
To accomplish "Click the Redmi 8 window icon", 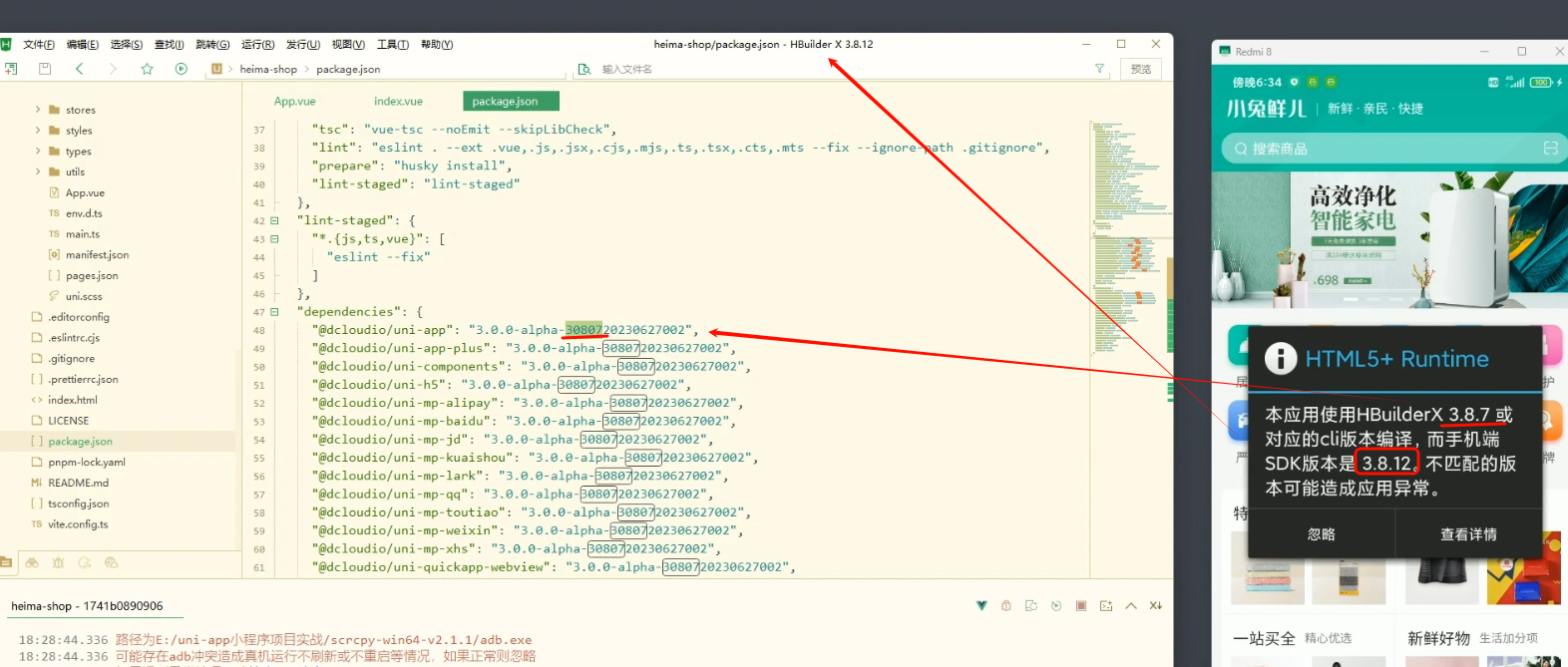I will point(1225,51).
